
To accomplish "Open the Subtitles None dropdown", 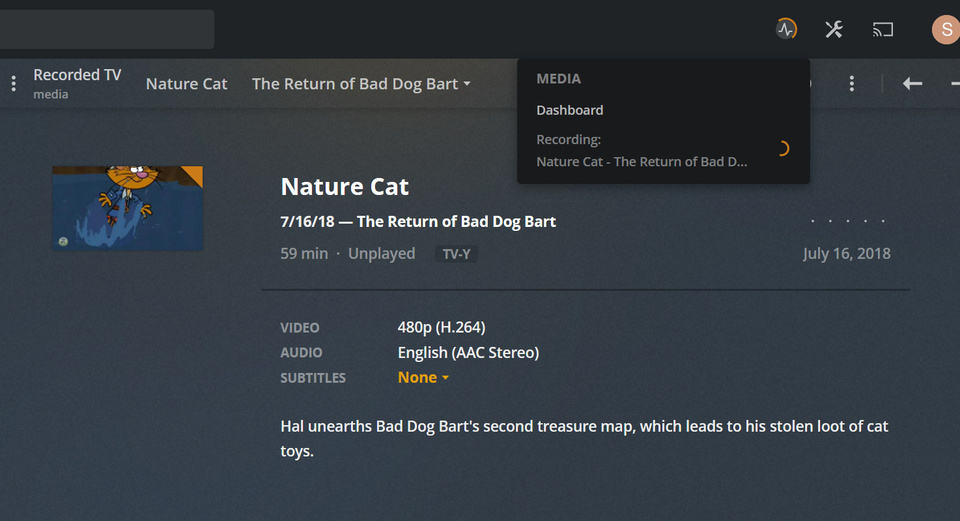I will (x=423, y=377).
